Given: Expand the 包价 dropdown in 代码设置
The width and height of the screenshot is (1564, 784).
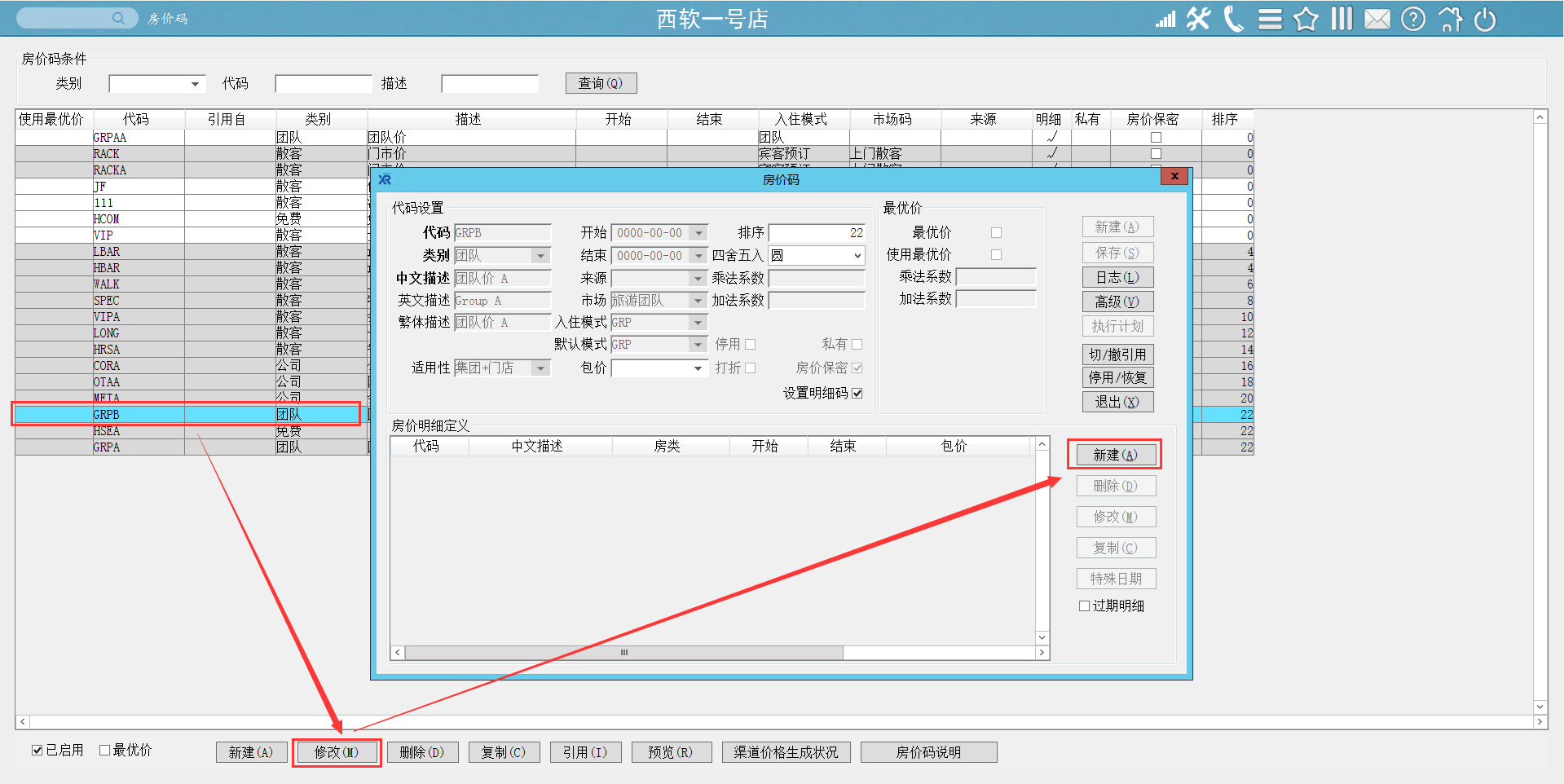Looking at the screenshot, I should tap(698, 368).
